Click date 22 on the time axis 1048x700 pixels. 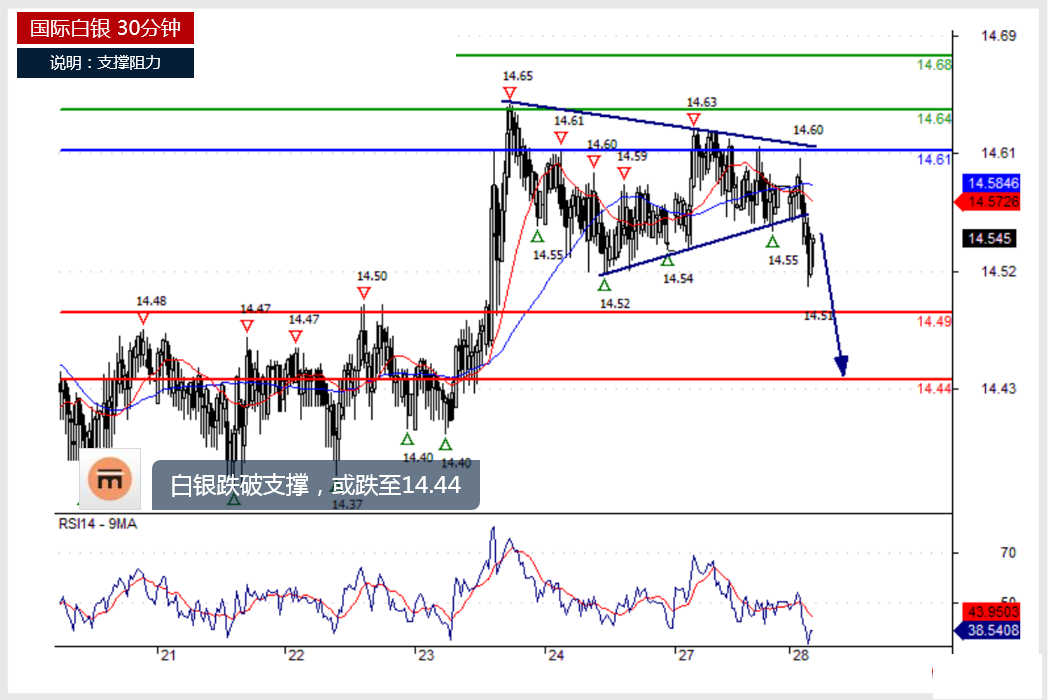tap(296, 656)
